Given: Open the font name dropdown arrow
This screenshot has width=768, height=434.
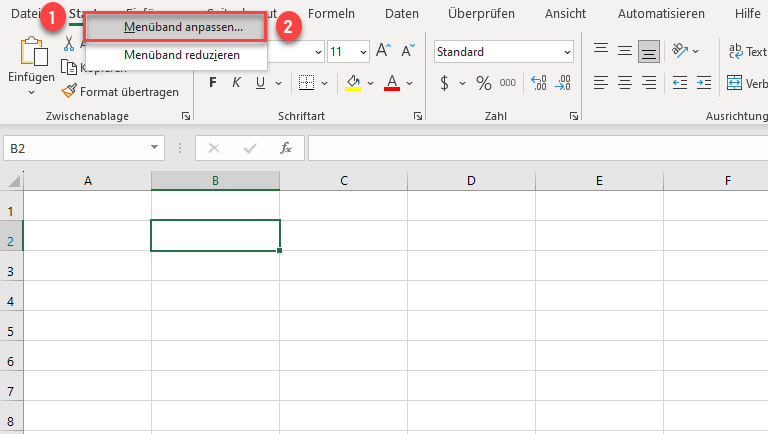Looking at the screenshot, I should pyautogui.click(x=318, y=51).
